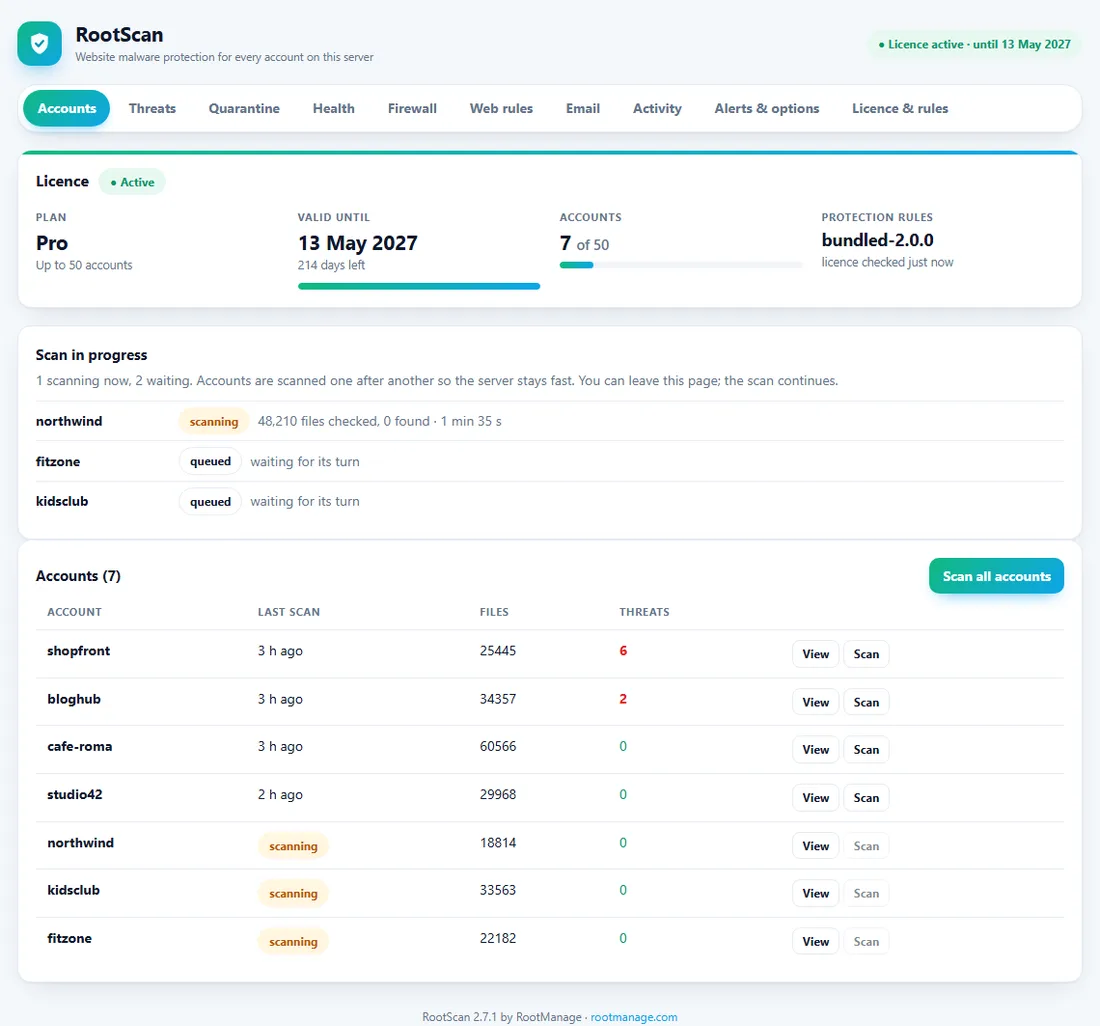Click "licence checked just now" text
This screenshot has height=1026, width=1100.
pos(887,262)
